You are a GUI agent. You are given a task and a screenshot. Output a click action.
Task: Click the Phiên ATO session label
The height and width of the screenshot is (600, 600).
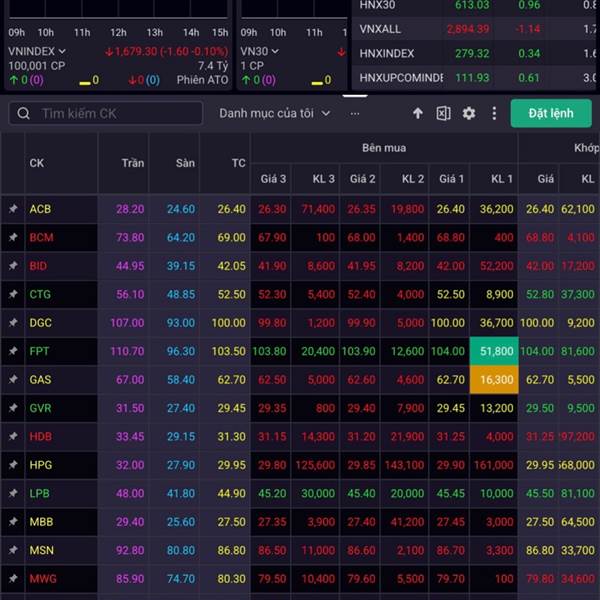pos(202,80)
